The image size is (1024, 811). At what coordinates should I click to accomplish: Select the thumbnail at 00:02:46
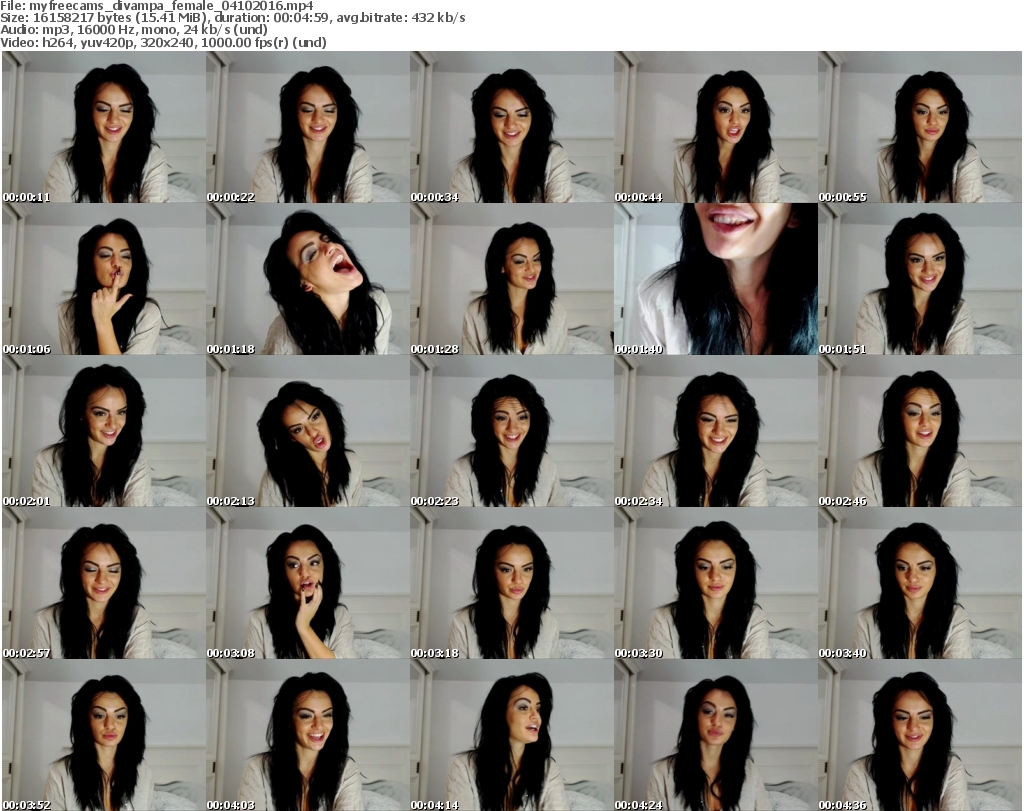coord(919,431)
